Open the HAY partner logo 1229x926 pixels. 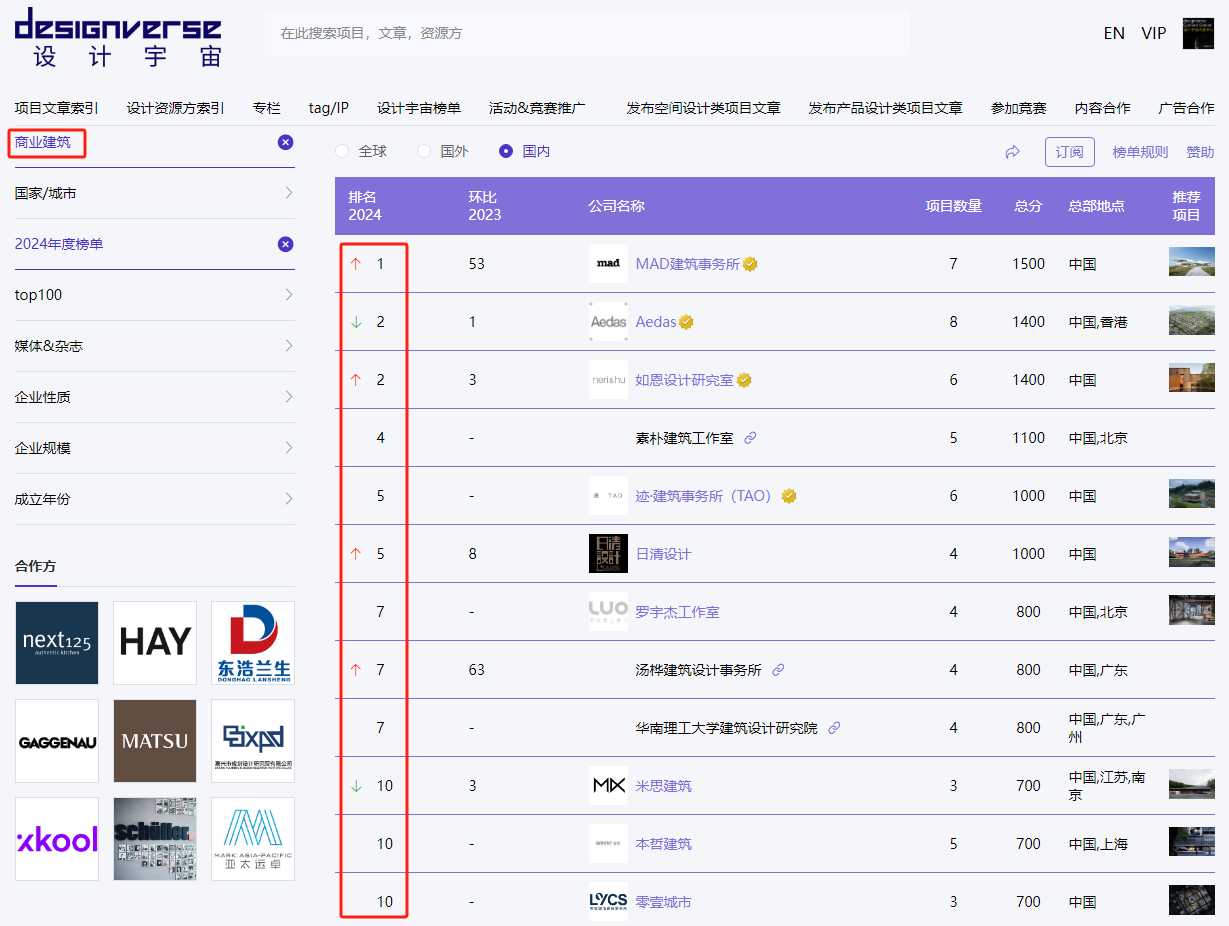click(x=155, y=643)
